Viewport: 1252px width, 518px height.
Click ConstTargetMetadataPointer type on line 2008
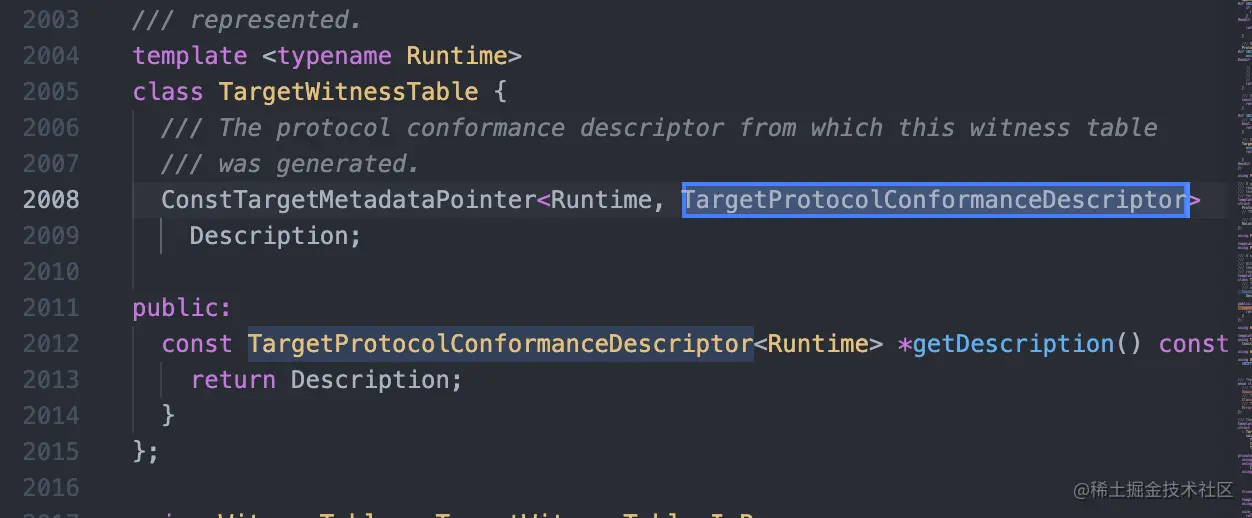[x=348, y=200]
